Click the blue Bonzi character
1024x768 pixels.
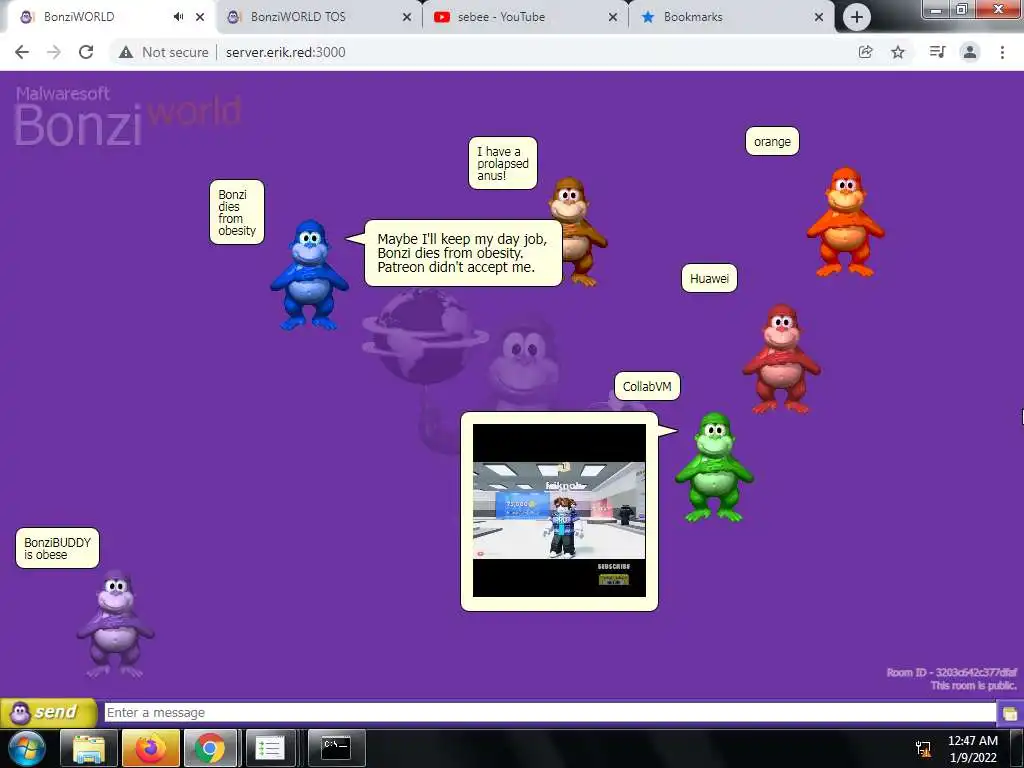pyautogui.click(x=310, y=274)
